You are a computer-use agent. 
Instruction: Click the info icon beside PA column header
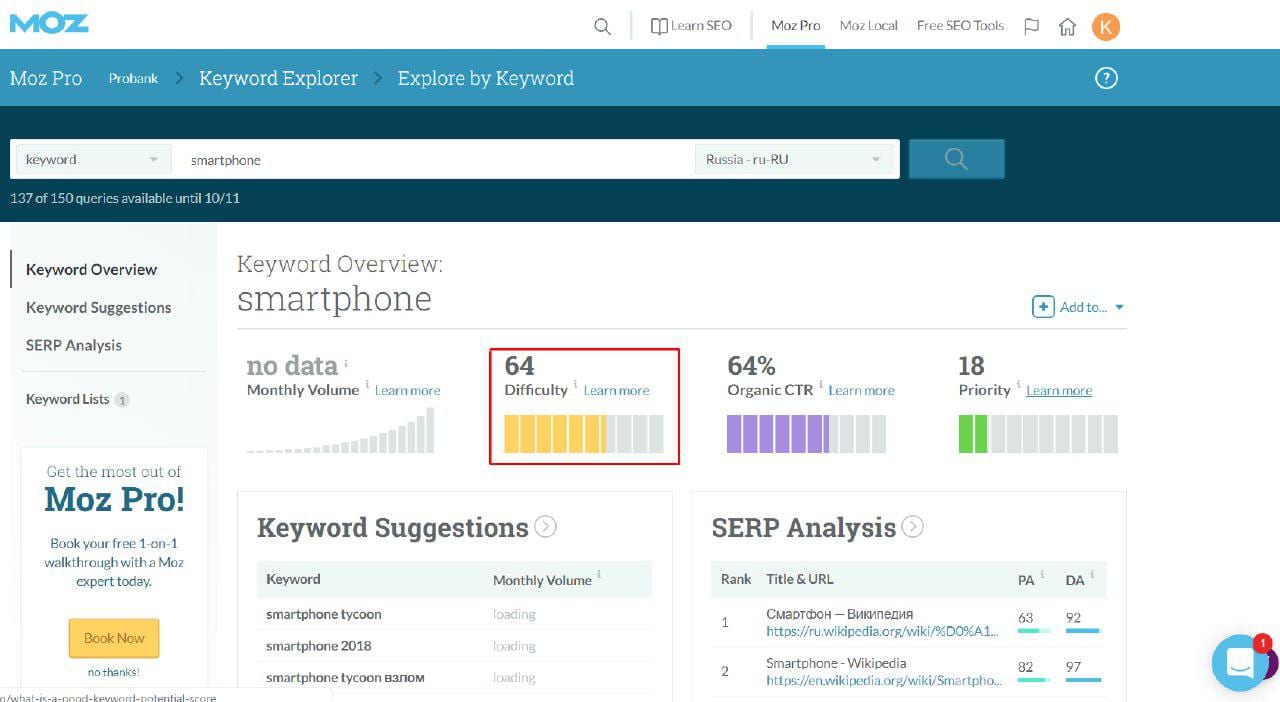click(x=1042, y=574)
